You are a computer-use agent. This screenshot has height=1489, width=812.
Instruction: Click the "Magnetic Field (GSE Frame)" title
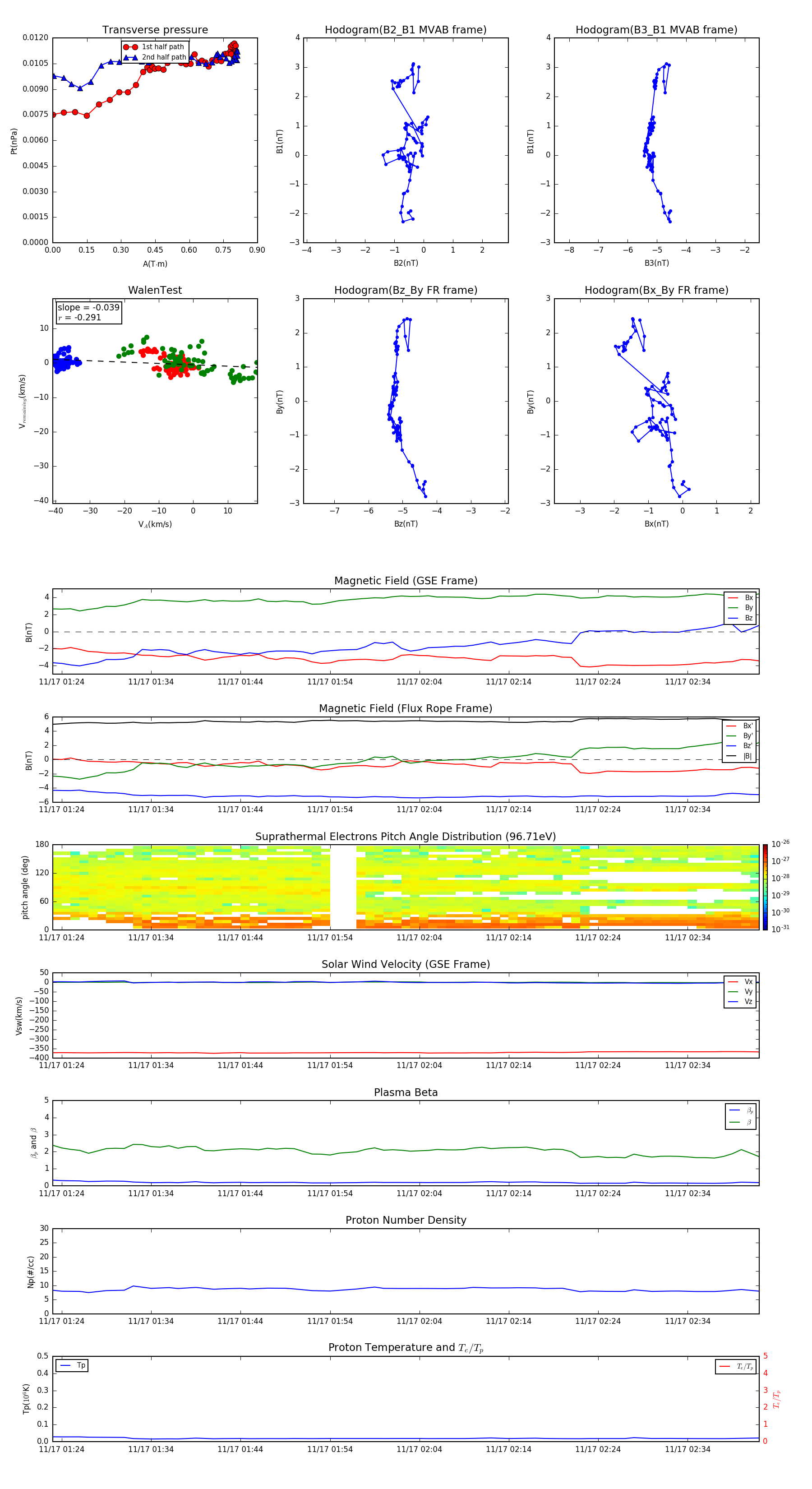tap(406, 581)
